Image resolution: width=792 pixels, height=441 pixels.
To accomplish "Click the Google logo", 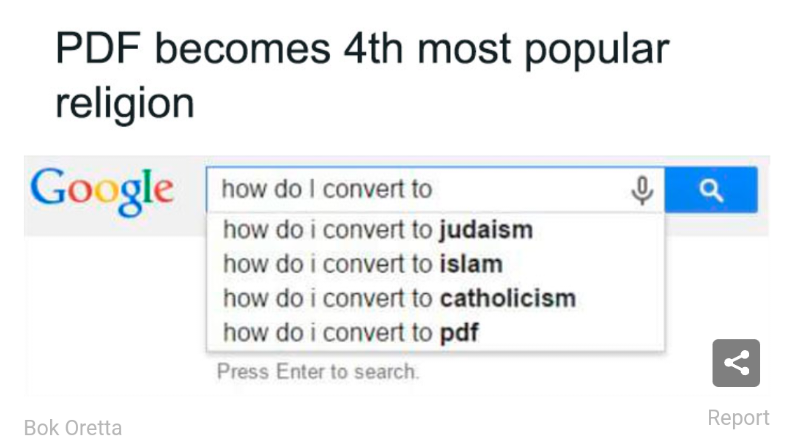I will pyautogui.click(x=102, y=189).
